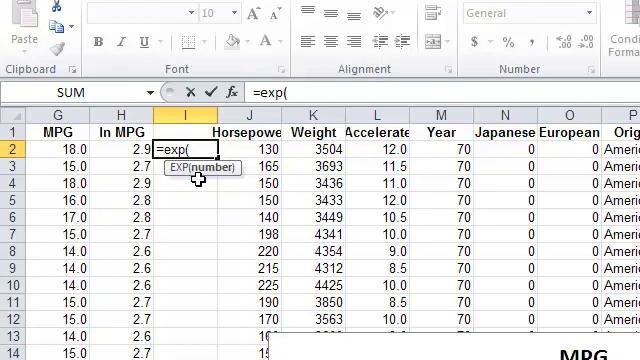
Task: Click the Select All corner button
Action: pyautogui.click(x=13, y=116)
